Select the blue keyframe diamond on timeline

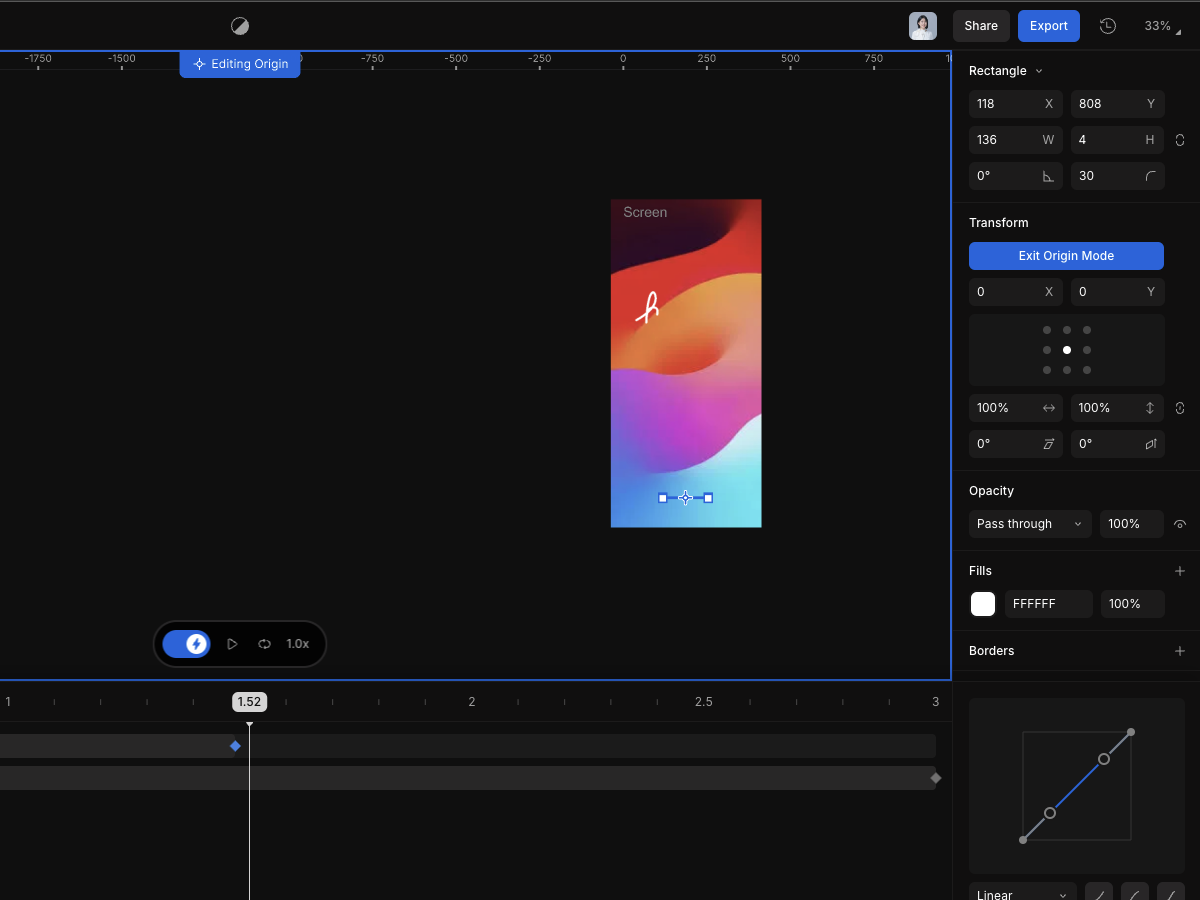tap(235, 746)
